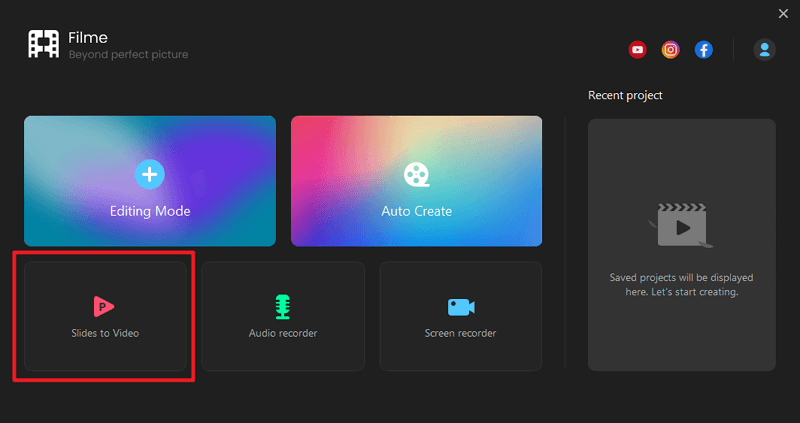800x423 pixels.
Task: Close the Filme start window
Action: point(783,14)
